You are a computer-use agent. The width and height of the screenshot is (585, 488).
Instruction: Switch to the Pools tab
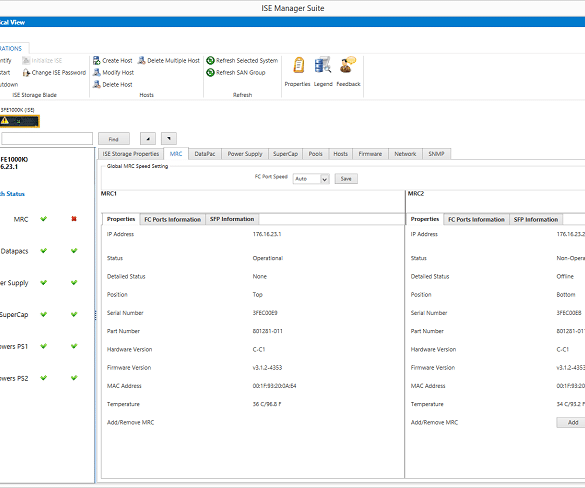pos(315,154)
